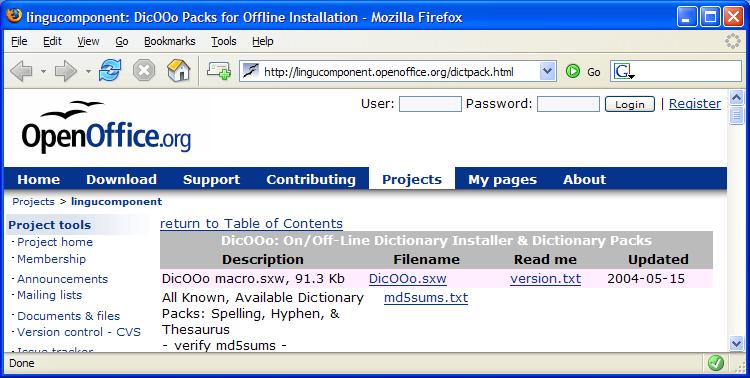Screen dimensions: 750x378
Task: Follow the Register link
Action: click(695, 103)
